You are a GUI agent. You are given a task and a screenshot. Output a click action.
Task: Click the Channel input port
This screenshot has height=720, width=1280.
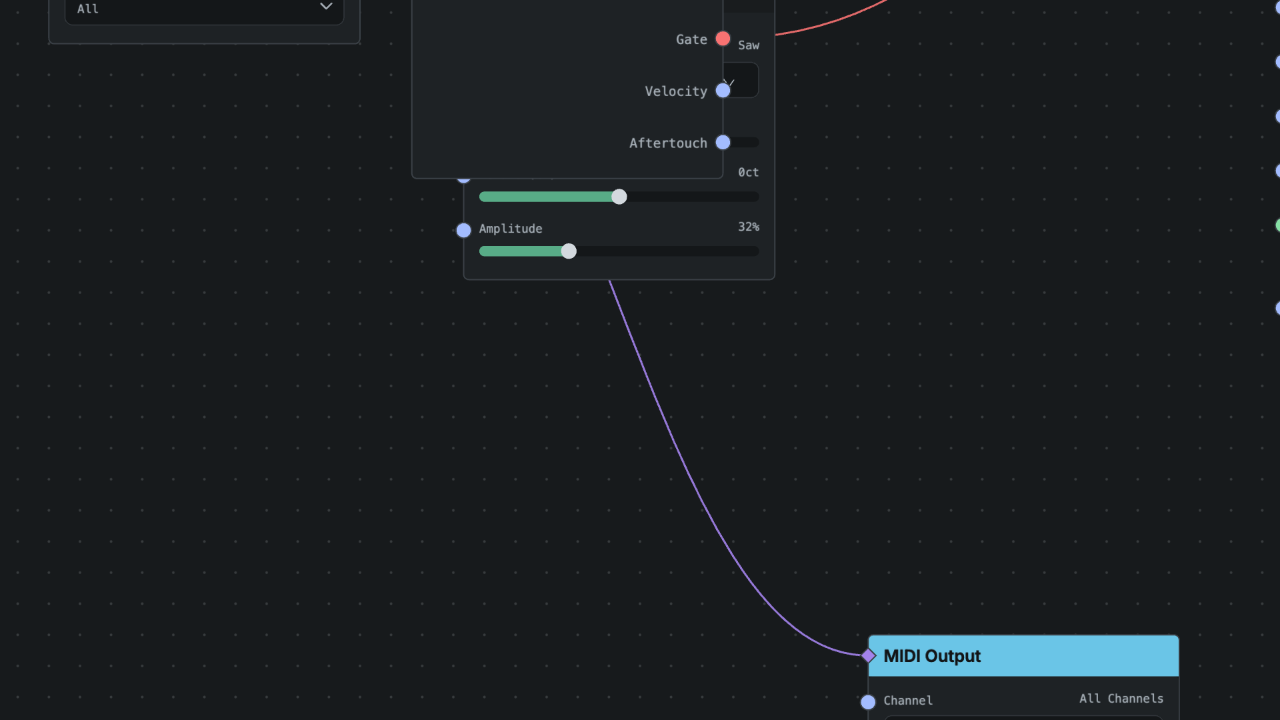868,702
